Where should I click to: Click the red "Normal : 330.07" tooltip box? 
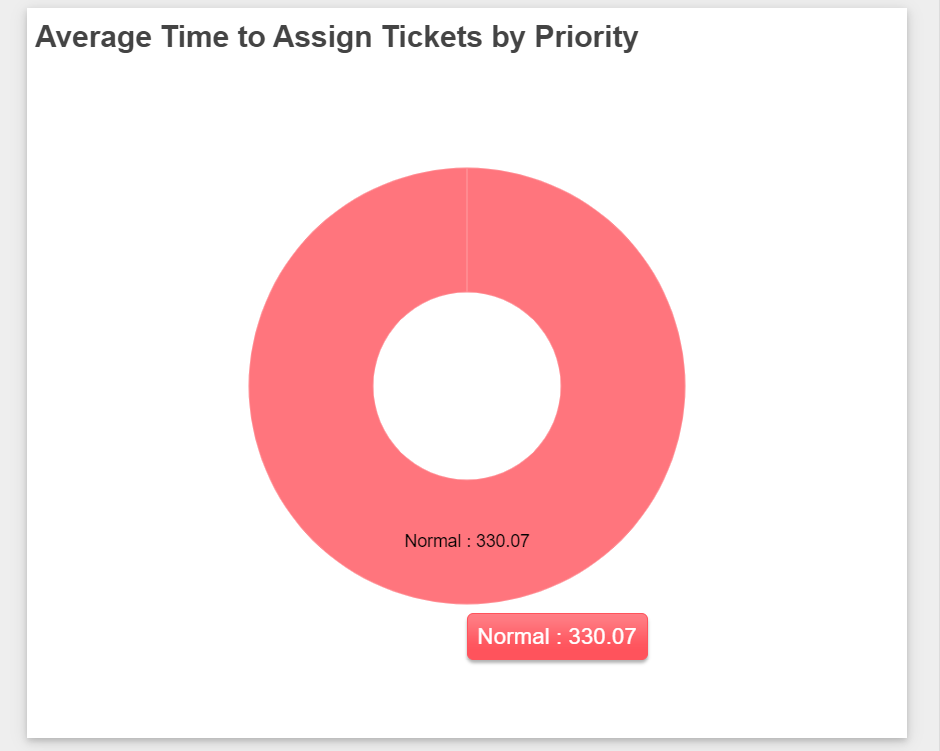557,637
